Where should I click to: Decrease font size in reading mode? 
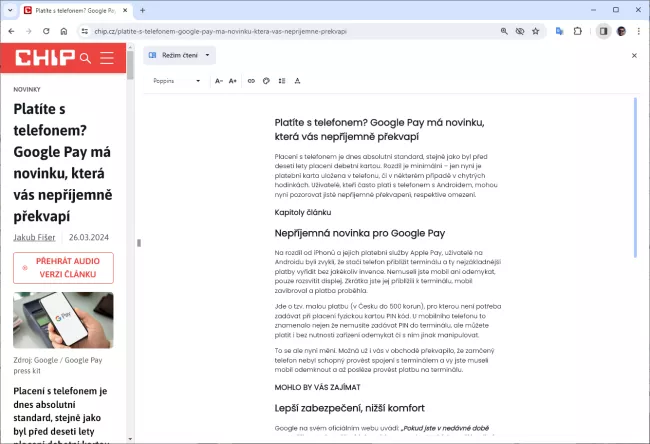tap(219, 80)
